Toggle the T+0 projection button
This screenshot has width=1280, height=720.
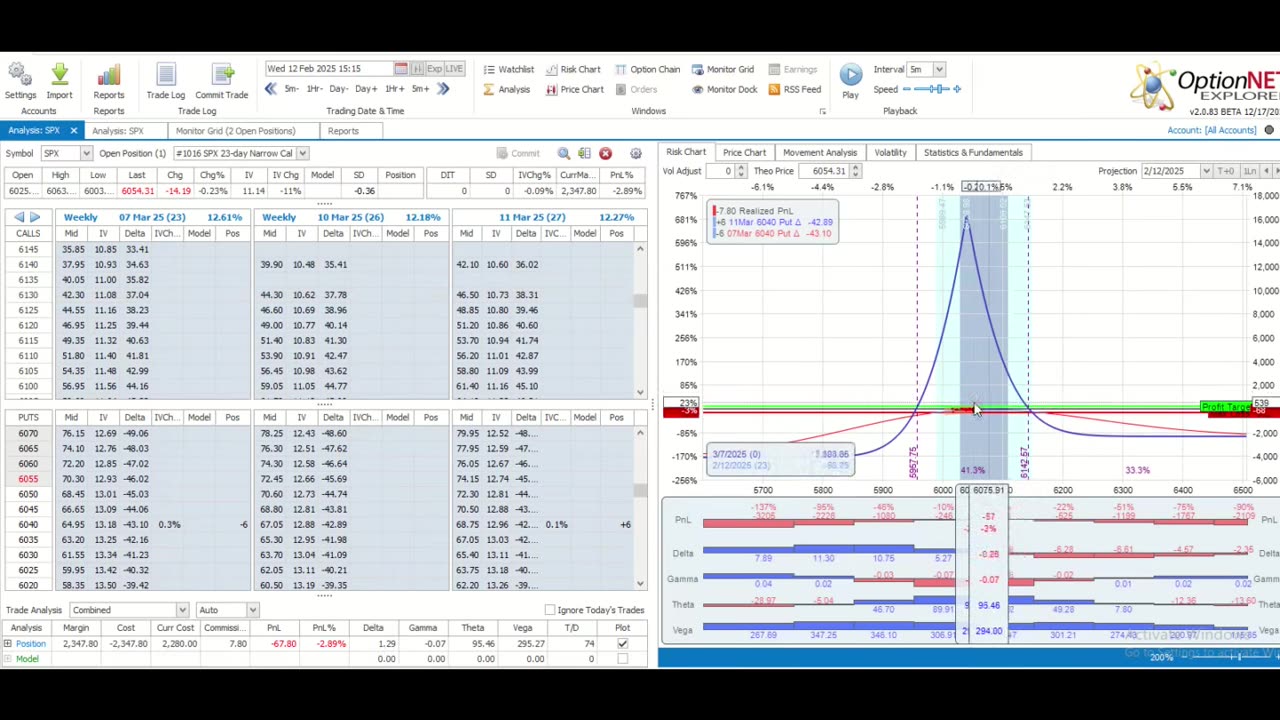click(x=1225, y=171)
